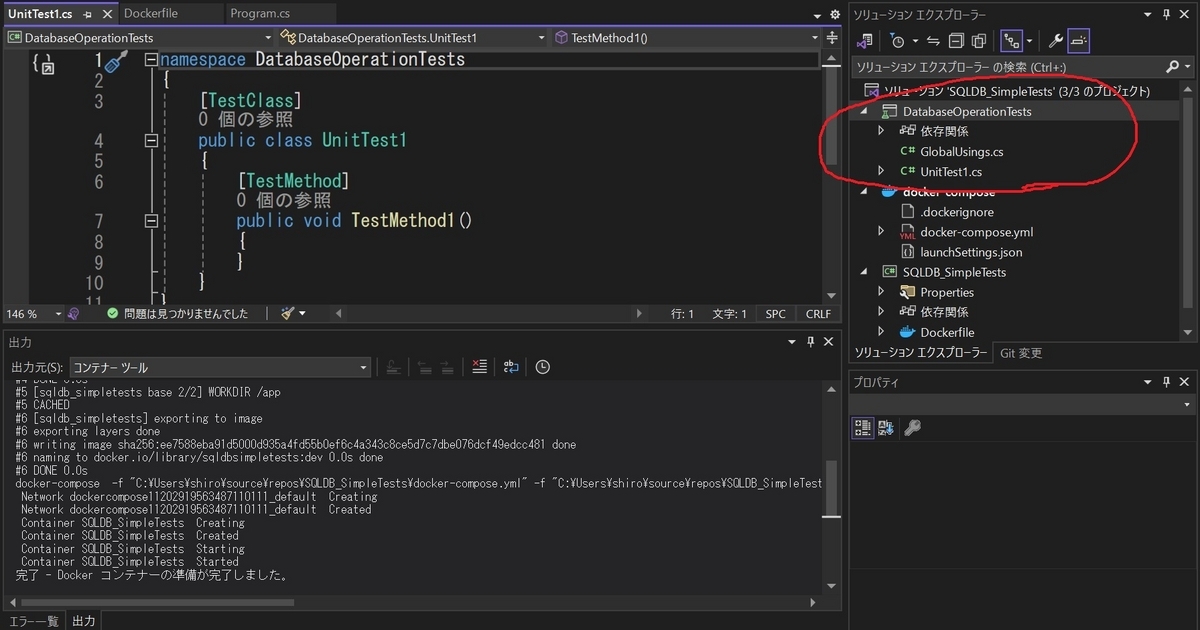1200x630 pixels.
Task: Open the DatabaseOperationTests.UnitTest1 type dropdown
Action: coord(413,37)
